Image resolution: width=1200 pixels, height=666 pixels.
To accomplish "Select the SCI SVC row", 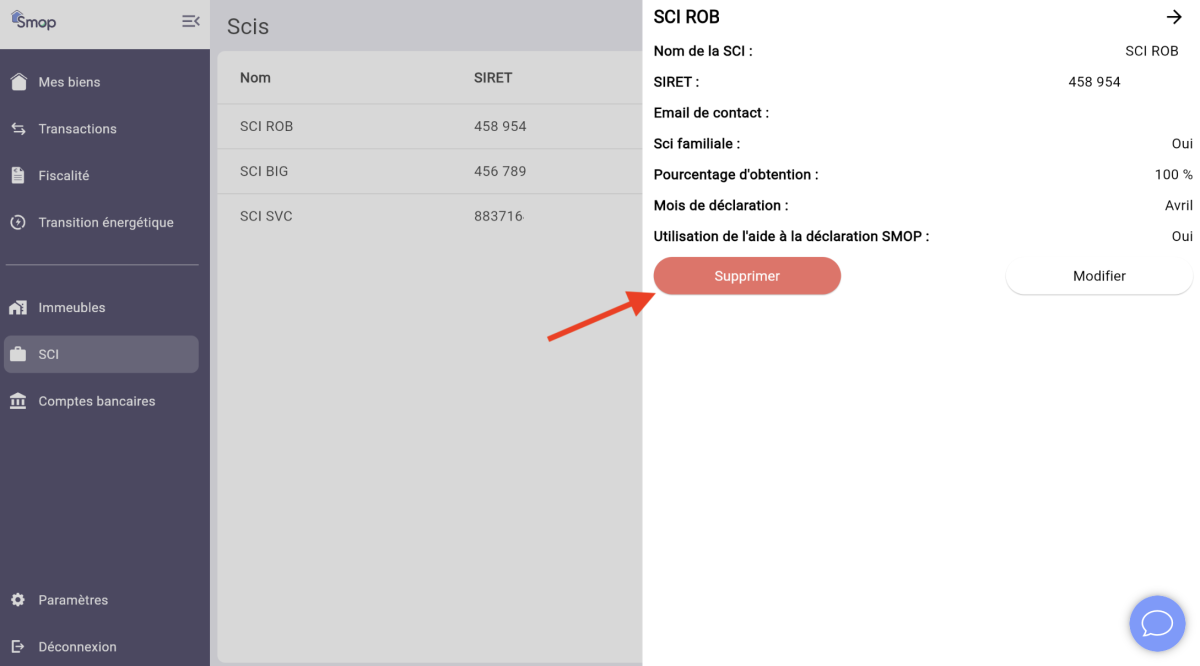I will coord(430,217).
